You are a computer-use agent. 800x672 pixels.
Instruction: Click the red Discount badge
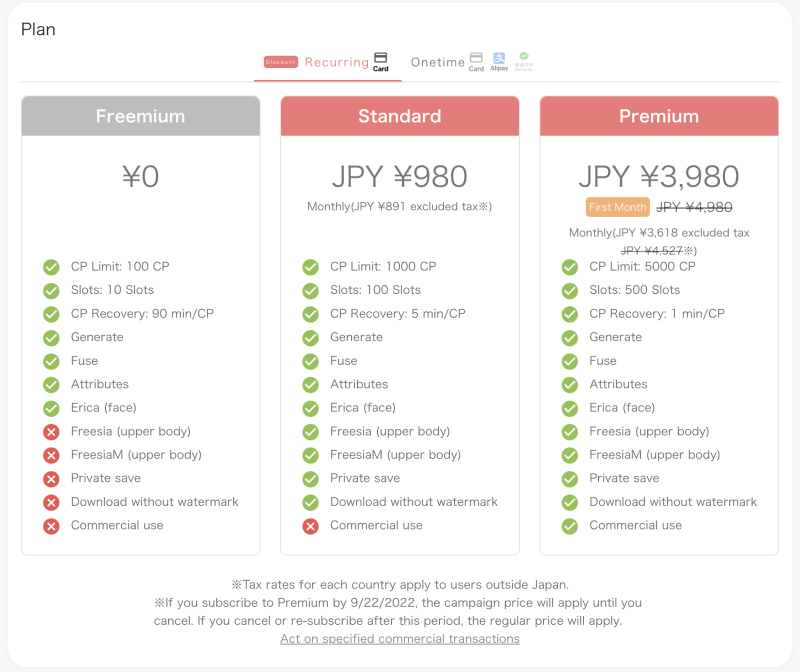[281, 62]
